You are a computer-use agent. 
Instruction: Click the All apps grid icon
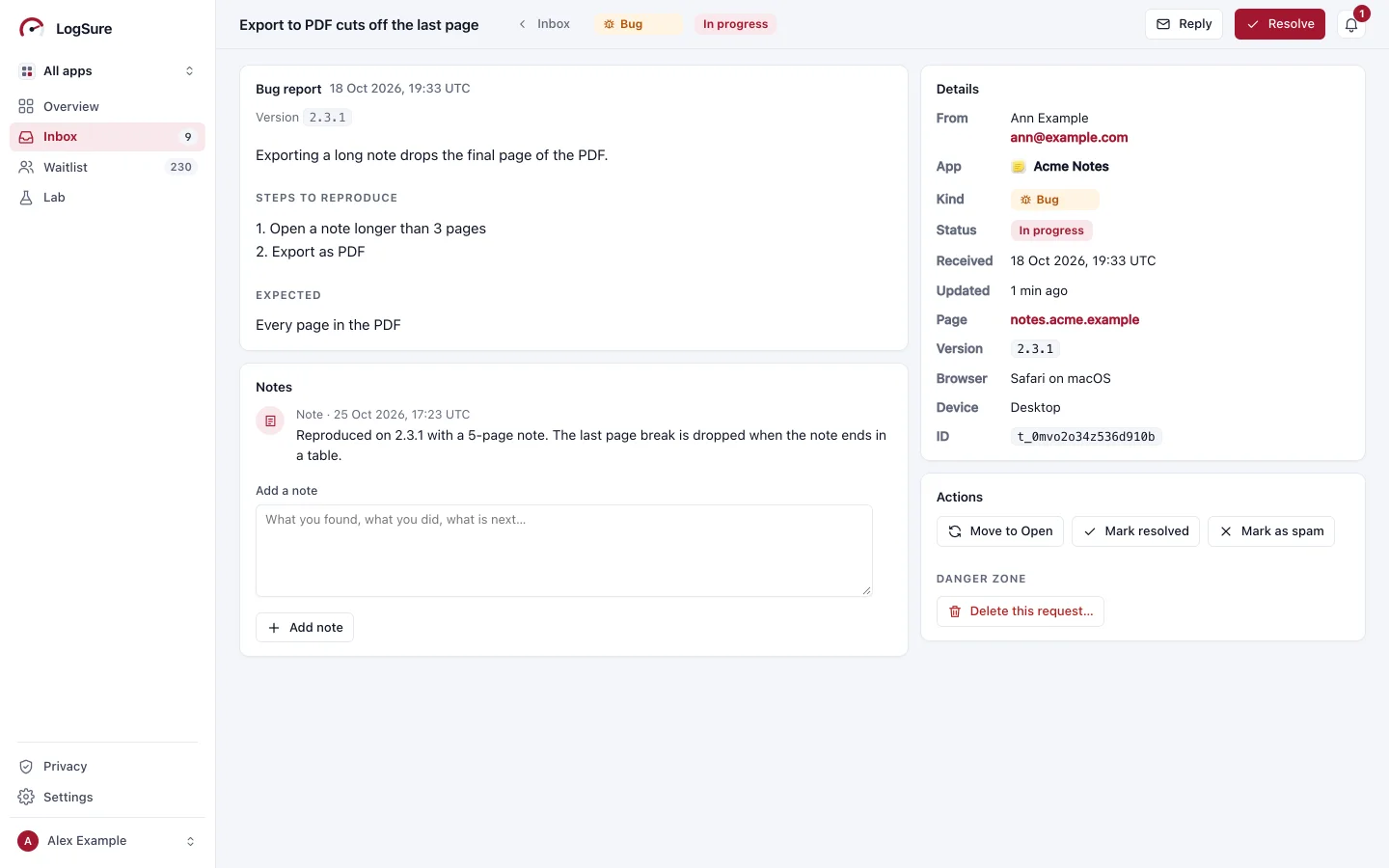click(x=27, y=71)
